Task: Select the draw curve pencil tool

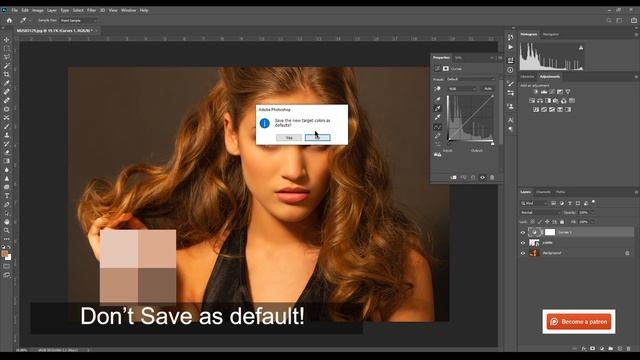Action: [438, 136]
